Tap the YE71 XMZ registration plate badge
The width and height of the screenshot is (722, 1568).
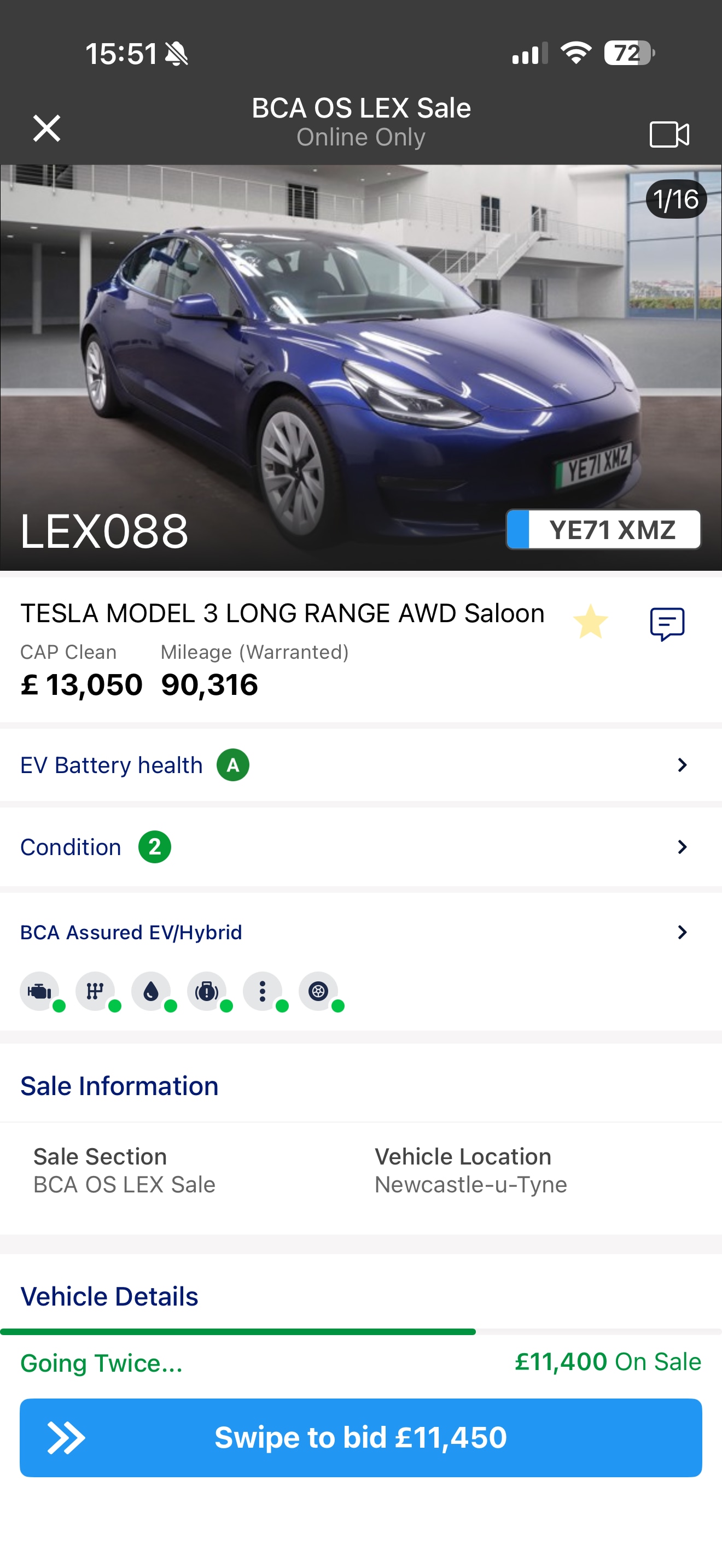pos(603,530)
